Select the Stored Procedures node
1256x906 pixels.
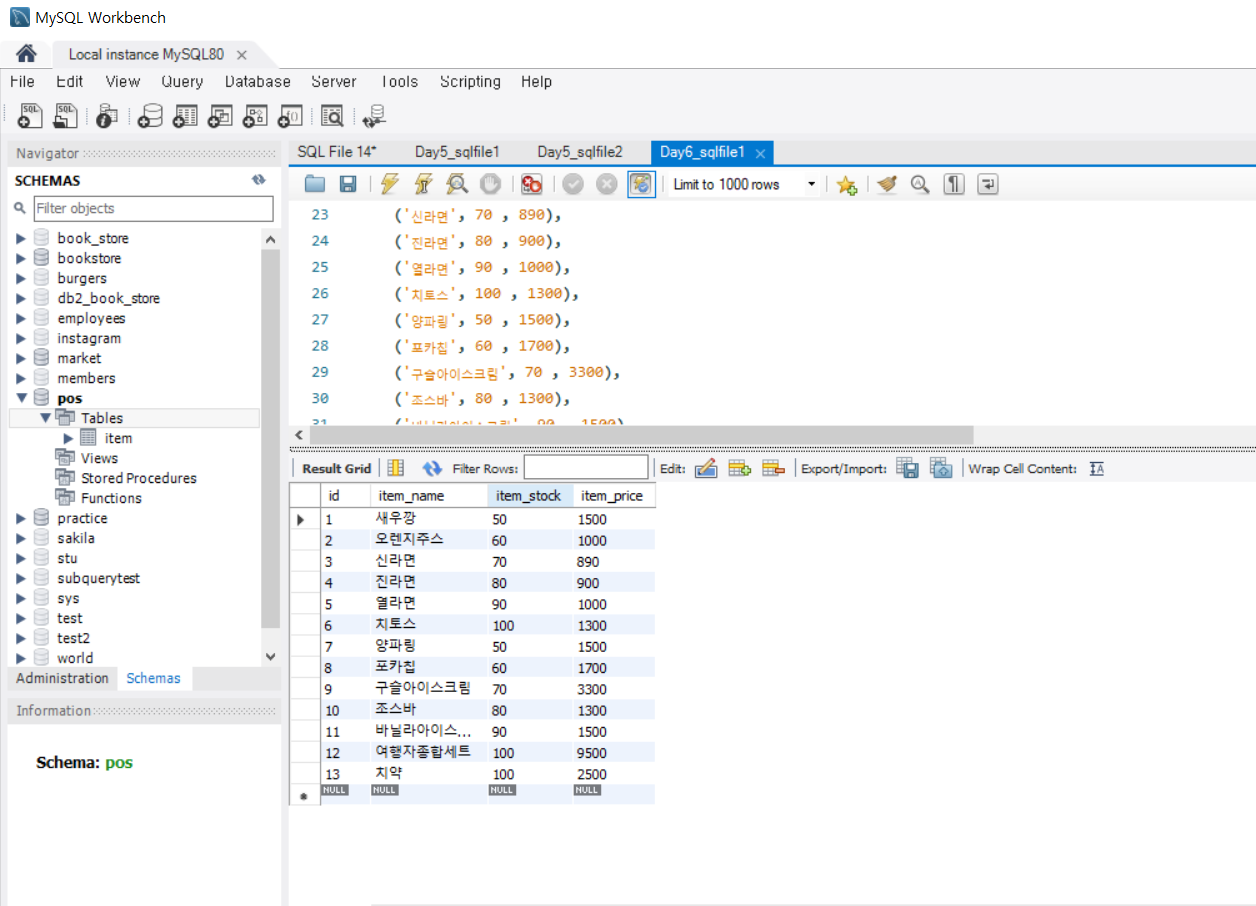coord(138,478)
